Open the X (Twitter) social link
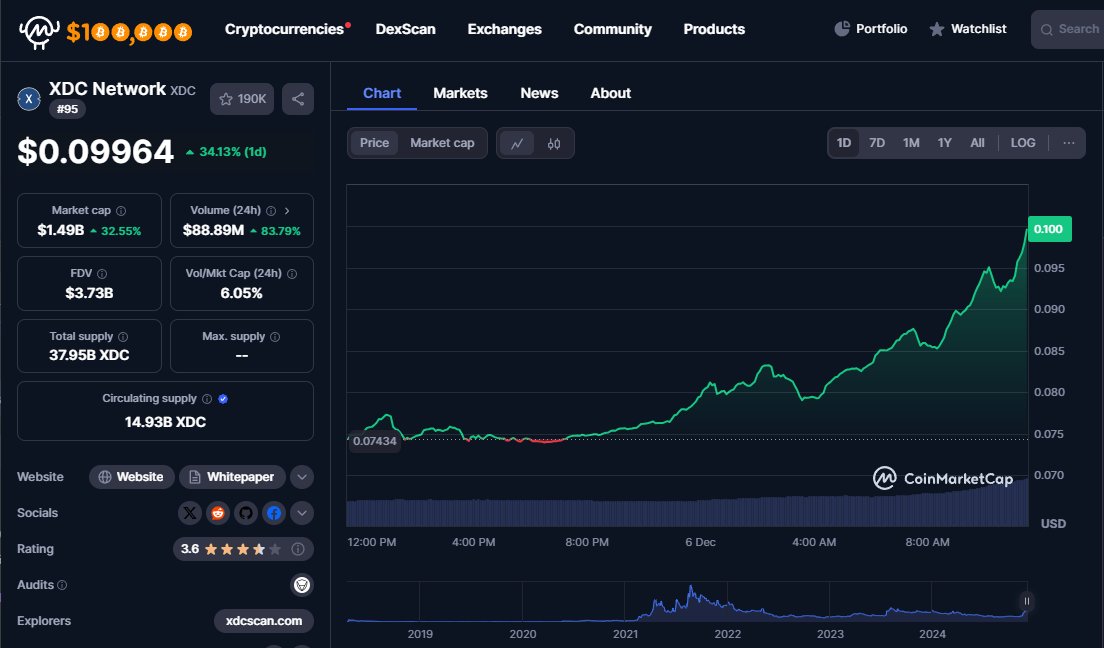The width and height of the screenshot is (1104, 648). (x=189, y=513)
